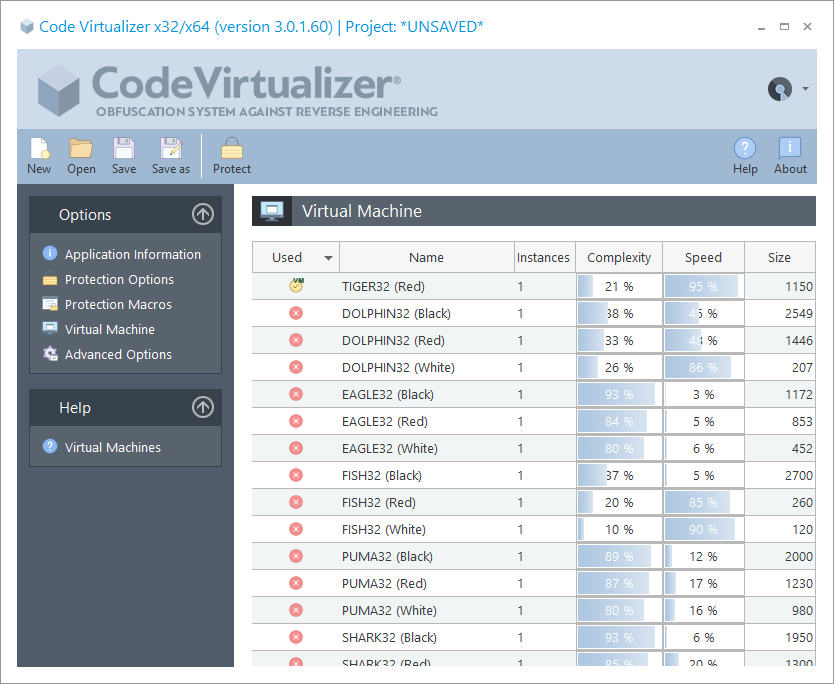The width and height of the screenshot is (834, 684).
Task: Click the Virtual Machine monitor icon
Action: [x=270, y=210]
